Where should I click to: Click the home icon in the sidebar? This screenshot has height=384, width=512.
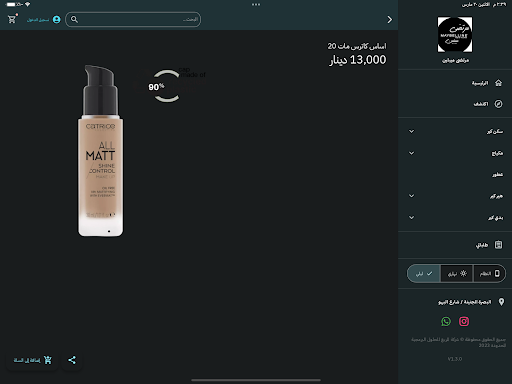coord(498,83)
